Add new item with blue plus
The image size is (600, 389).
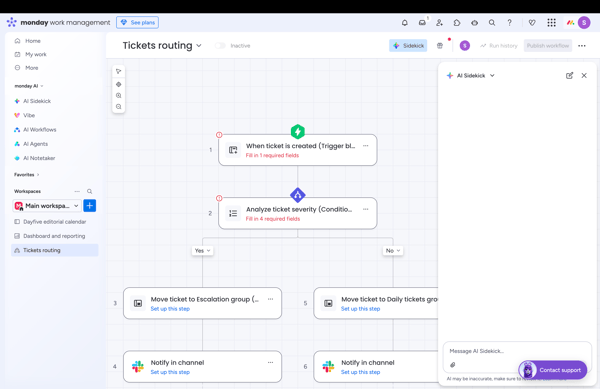pyautogui.click(x=90, y=206)
